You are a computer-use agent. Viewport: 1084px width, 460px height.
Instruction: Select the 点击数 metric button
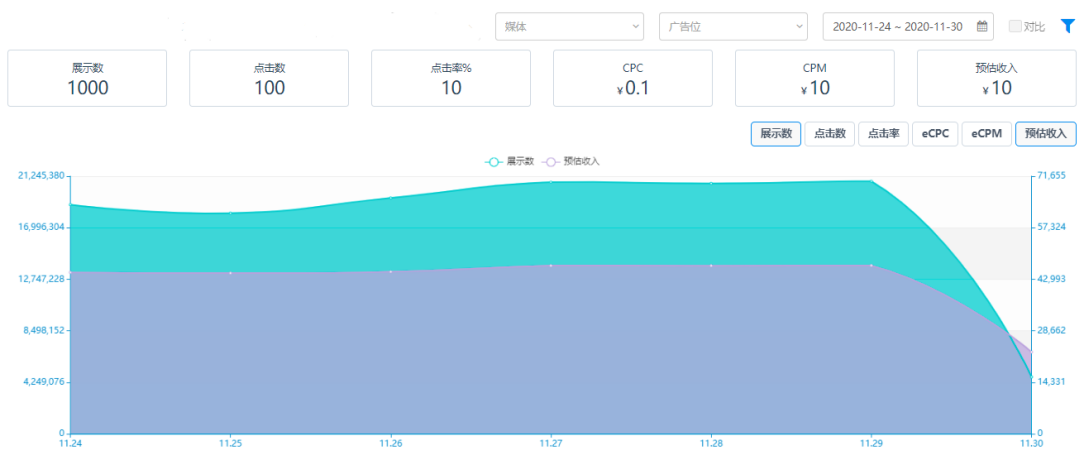pyautogui.click(x=829, y=134)
